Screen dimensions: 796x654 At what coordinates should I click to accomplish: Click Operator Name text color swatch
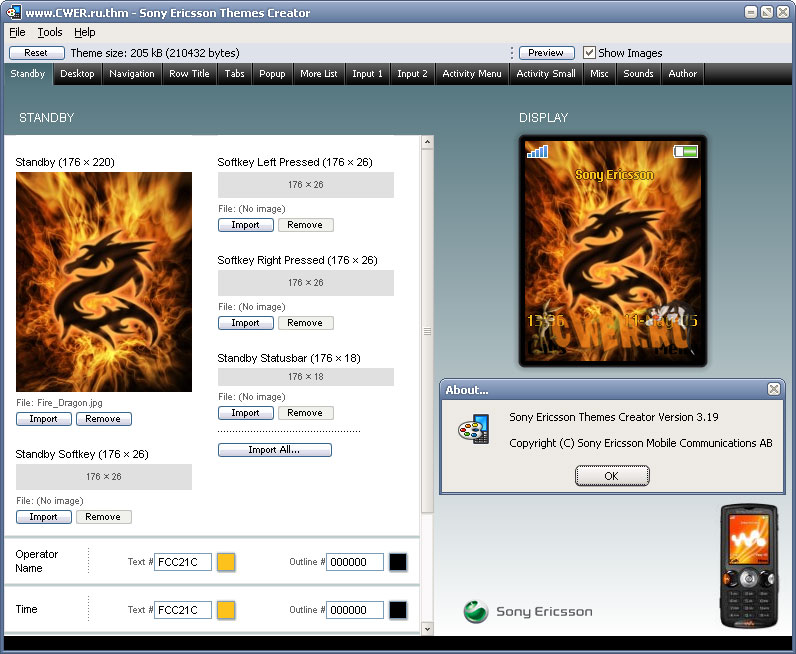click(226, 562)
